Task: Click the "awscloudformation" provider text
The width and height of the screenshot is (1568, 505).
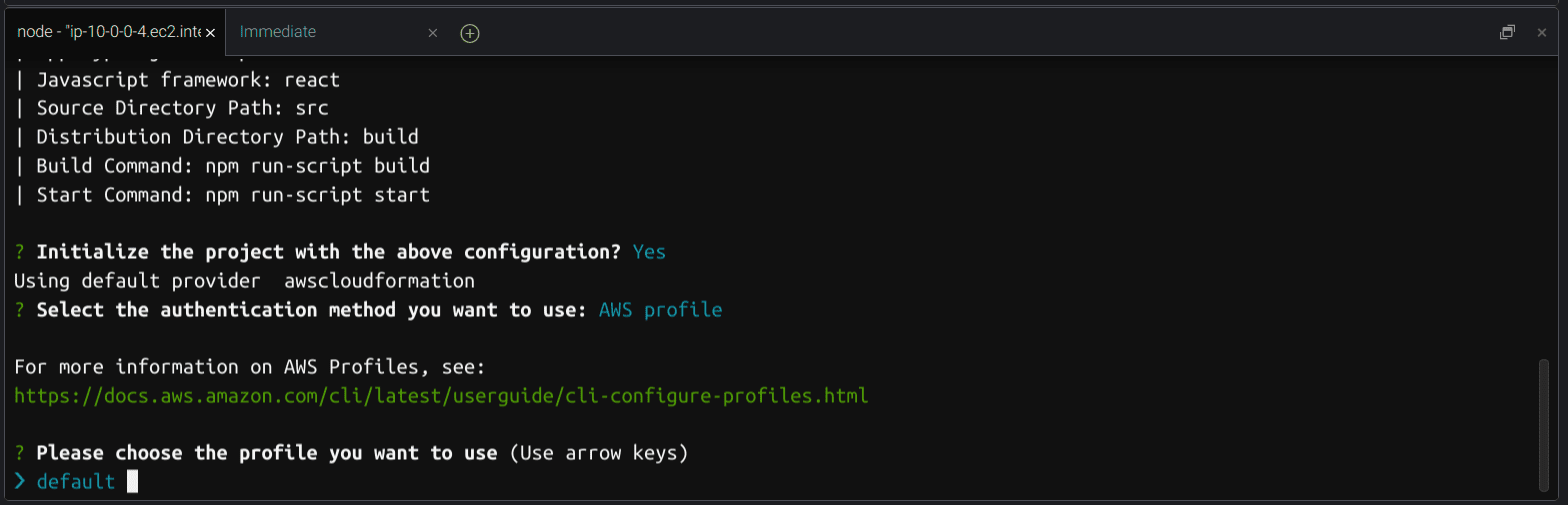Action: coord(379,281)
